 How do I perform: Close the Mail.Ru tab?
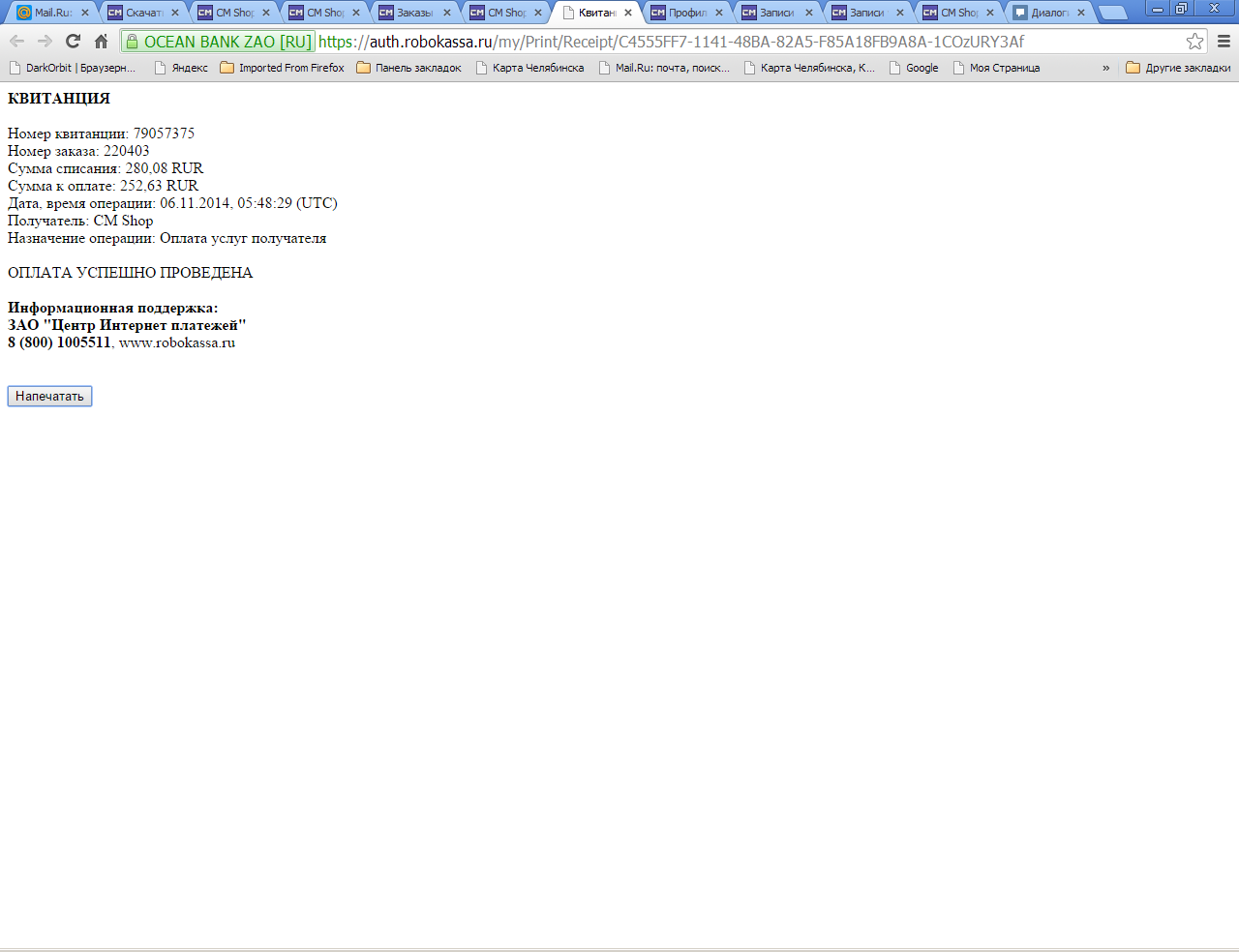click(x=84, y=13)
